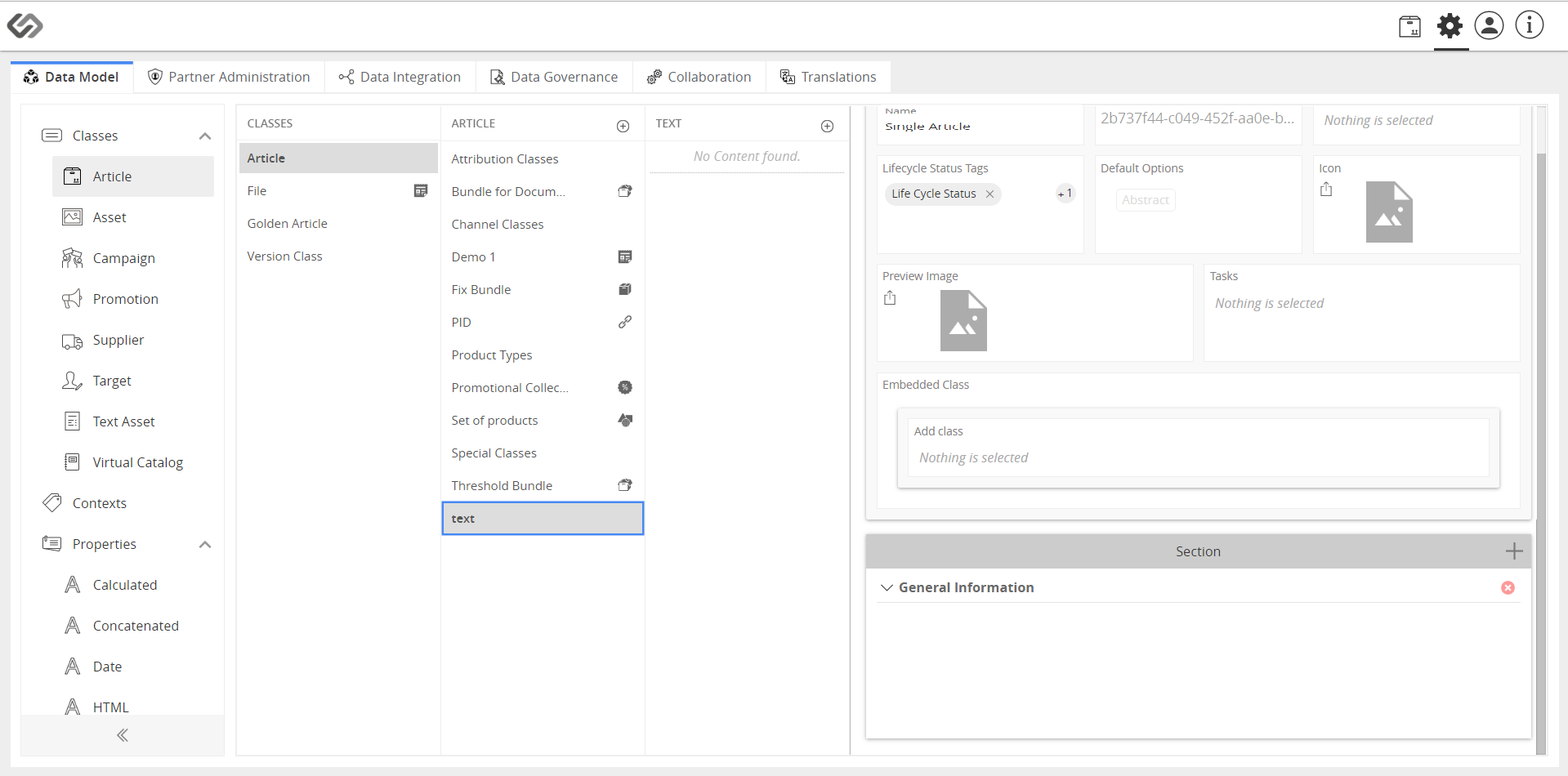Click the Icon thumbnail placeholder

(1389, 212)
